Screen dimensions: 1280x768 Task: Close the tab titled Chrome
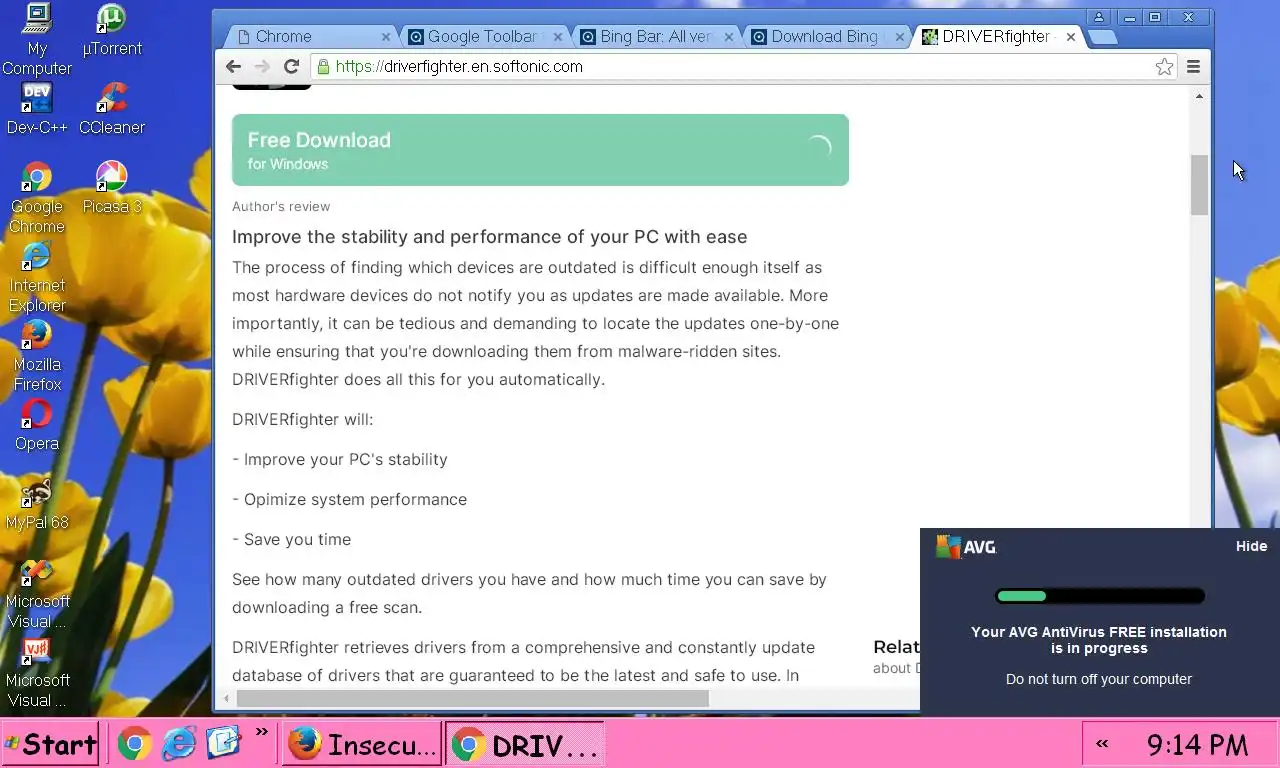(x=386, y=36)
